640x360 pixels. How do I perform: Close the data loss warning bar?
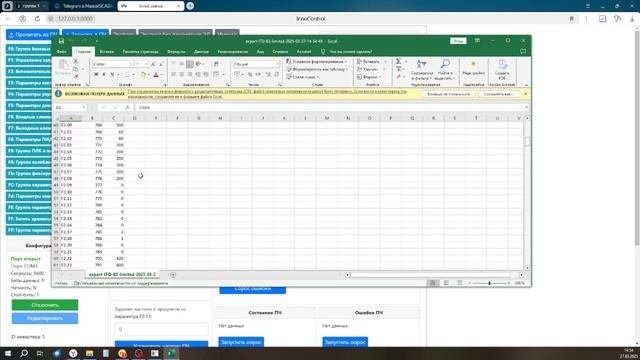point(525,94)
